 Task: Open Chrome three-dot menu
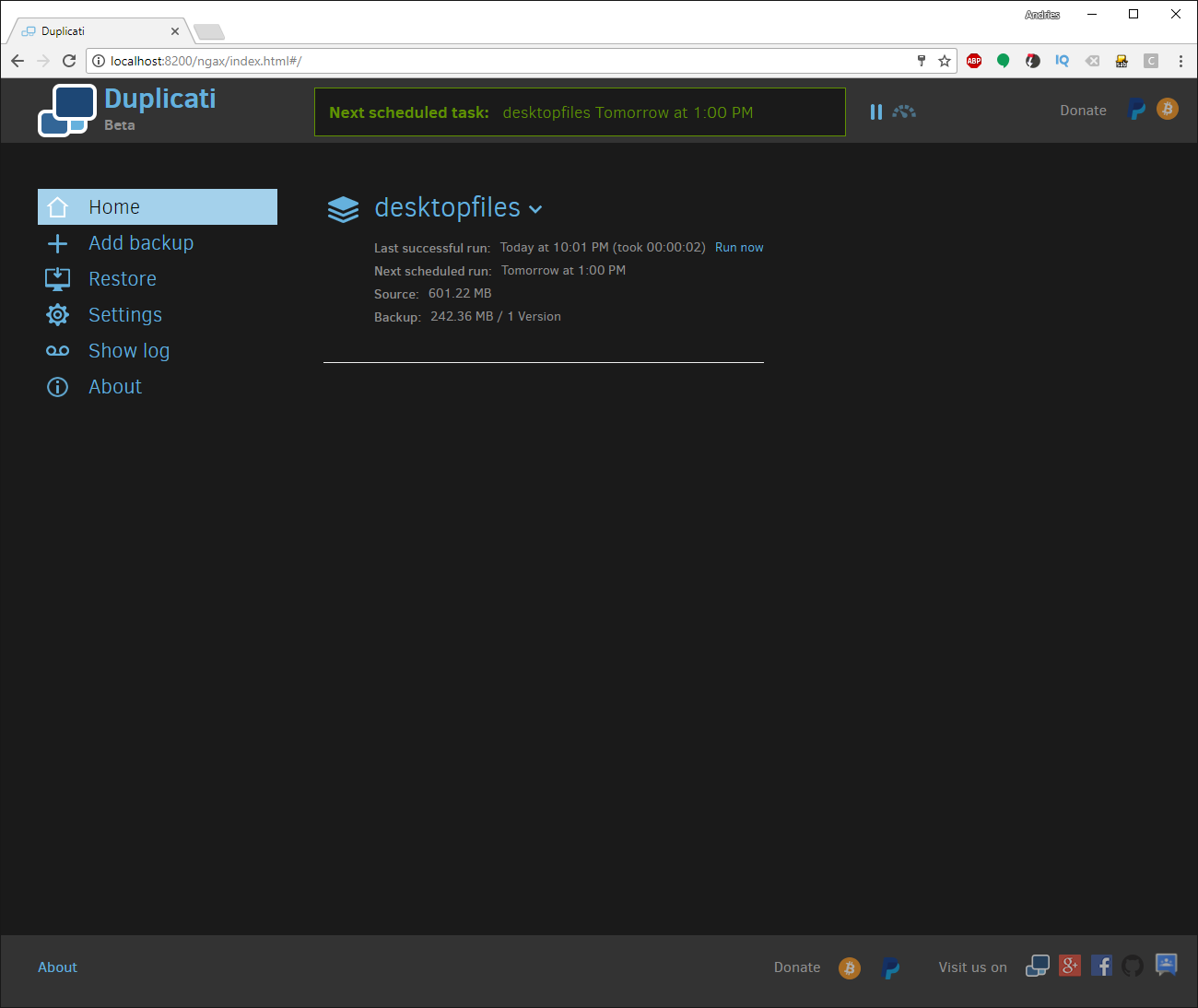click(x=1180, y=61)
